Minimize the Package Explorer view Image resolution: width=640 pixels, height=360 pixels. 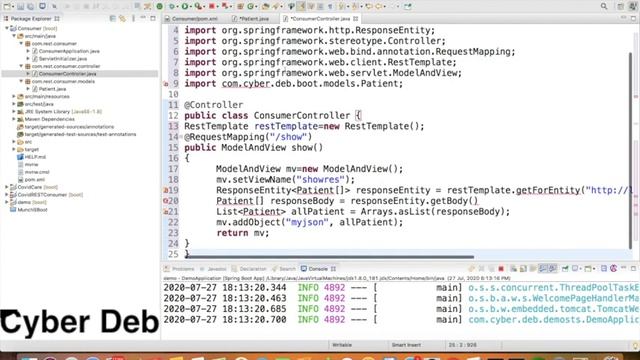(x=143, y=18)
